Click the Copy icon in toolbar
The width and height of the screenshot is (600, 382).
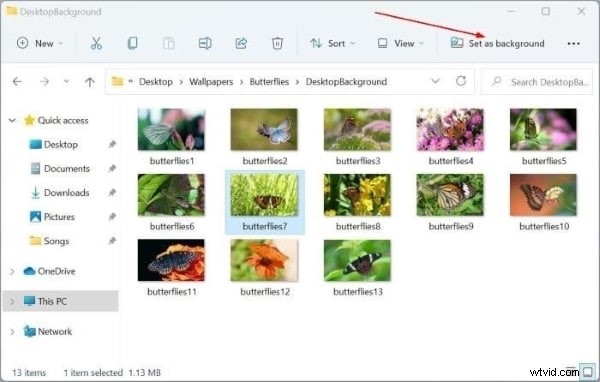point(132,43)
